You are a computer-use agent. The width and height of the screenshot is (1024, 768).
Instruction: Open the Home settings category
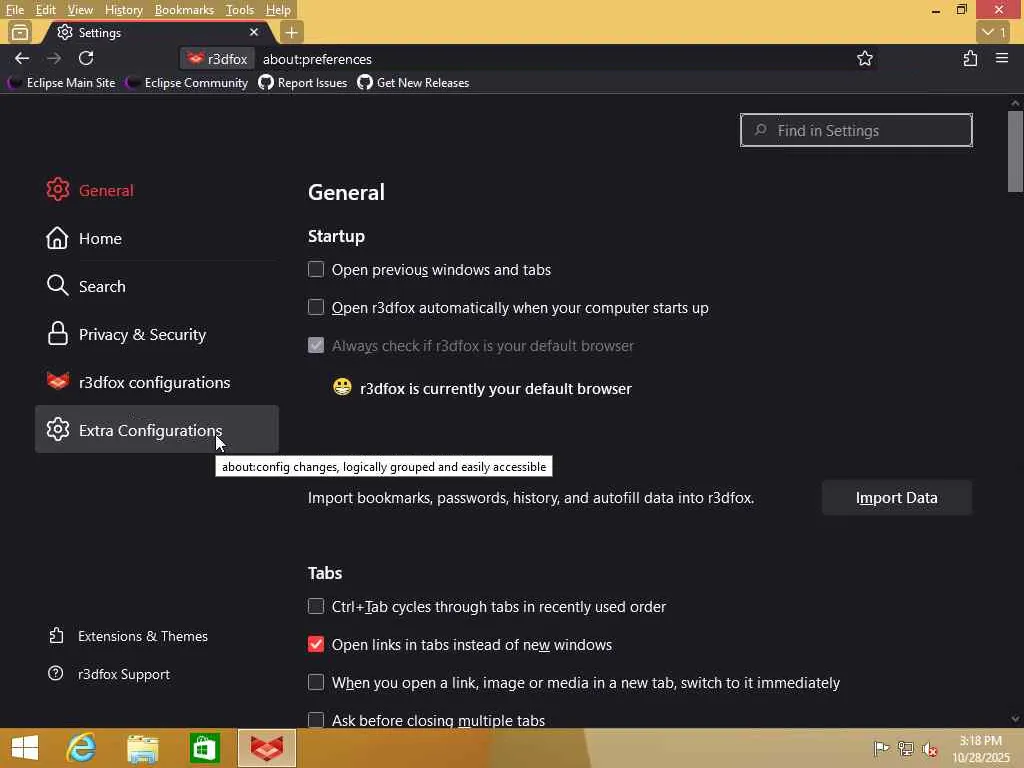point(157,238)
